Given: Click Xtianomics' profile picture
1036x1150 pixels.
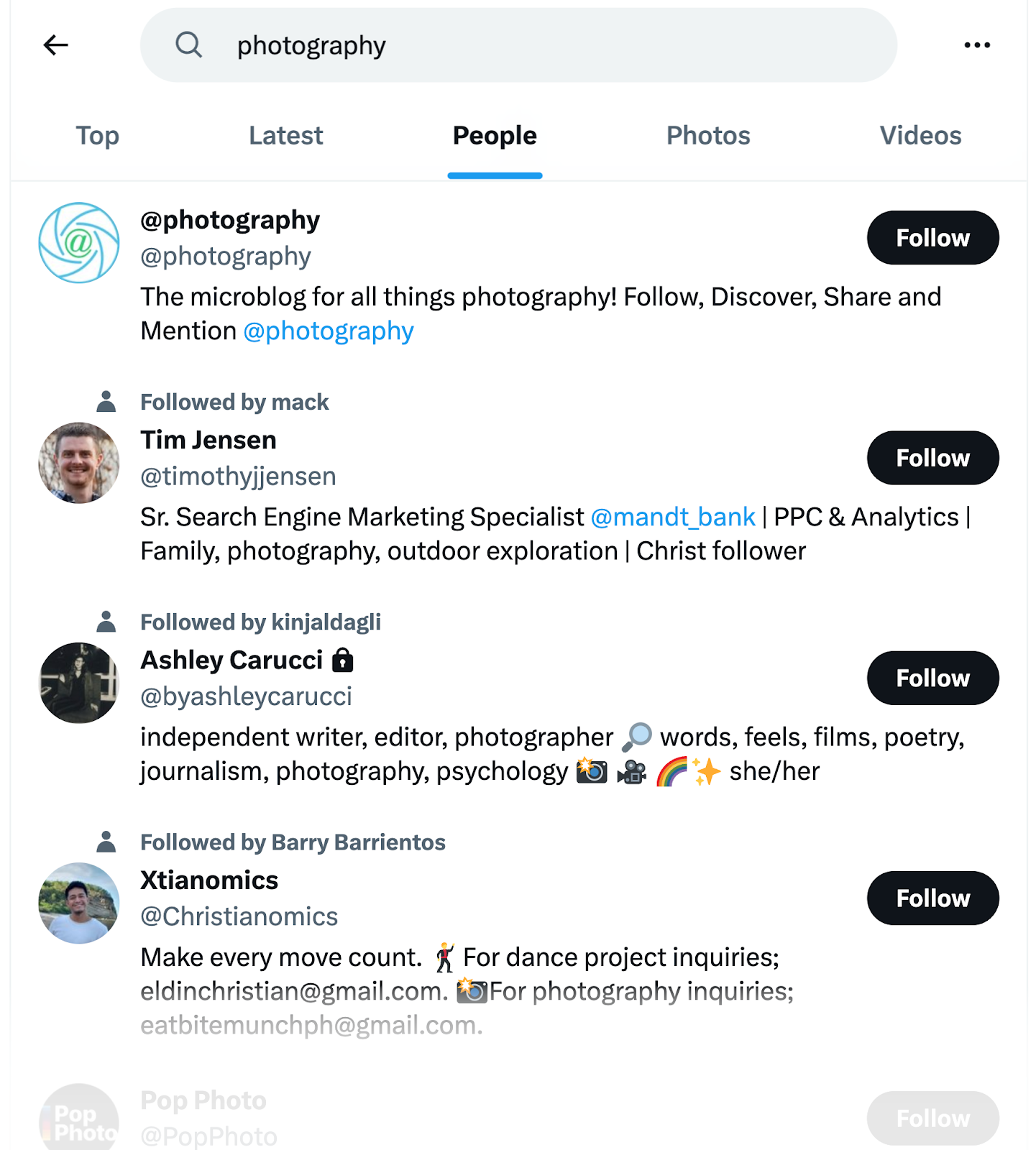Looking at the screenshot, I should click(78, 902).
